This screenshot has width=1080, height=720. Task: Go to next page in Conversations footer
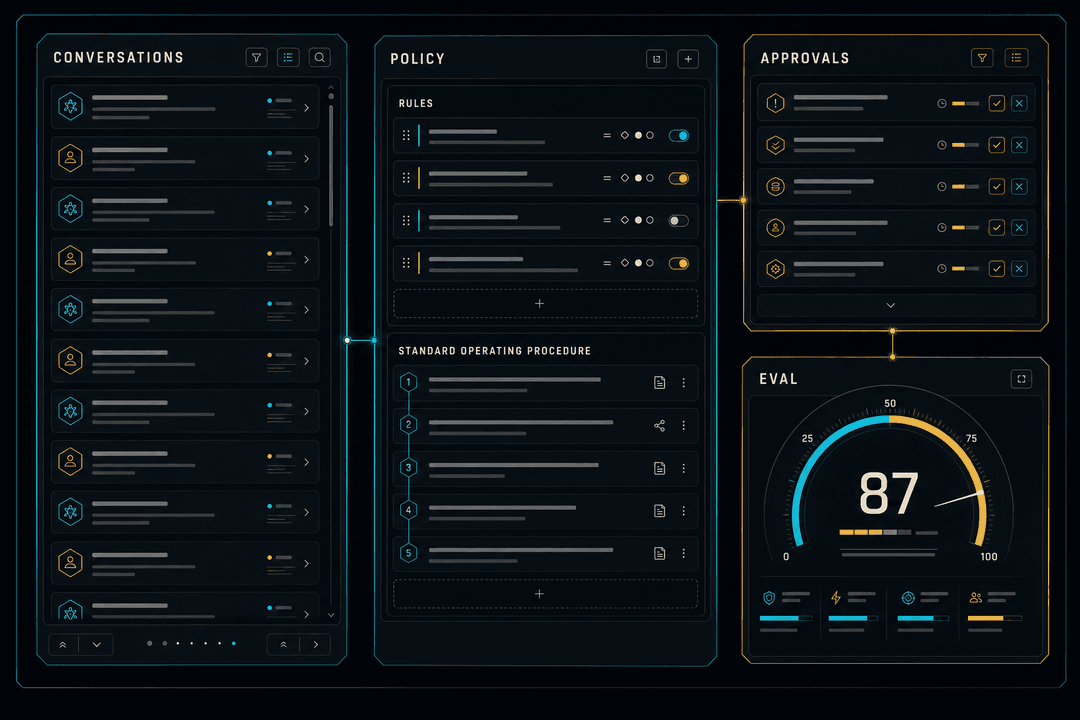tap(315, 645)
